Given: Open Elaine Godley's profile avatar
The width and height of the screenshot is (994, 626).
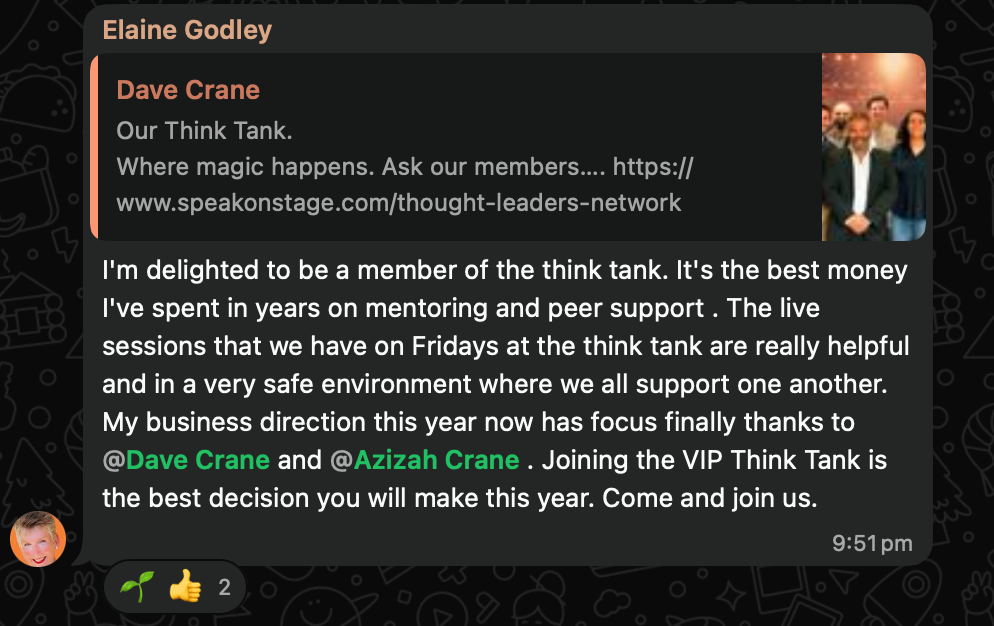Looking at the screenshot, I should point(38,539).
